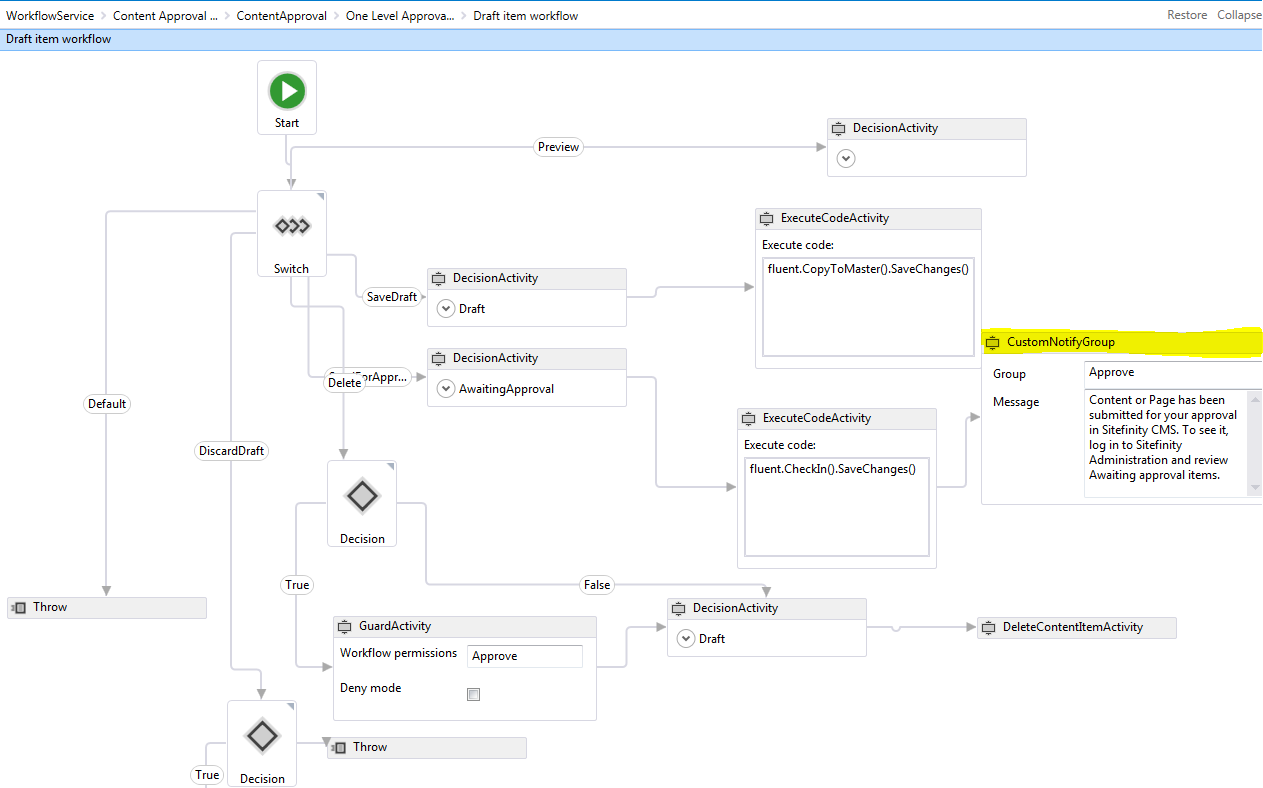
Task: Click the Workflow permissions Approve field
Action: [525, 656]
